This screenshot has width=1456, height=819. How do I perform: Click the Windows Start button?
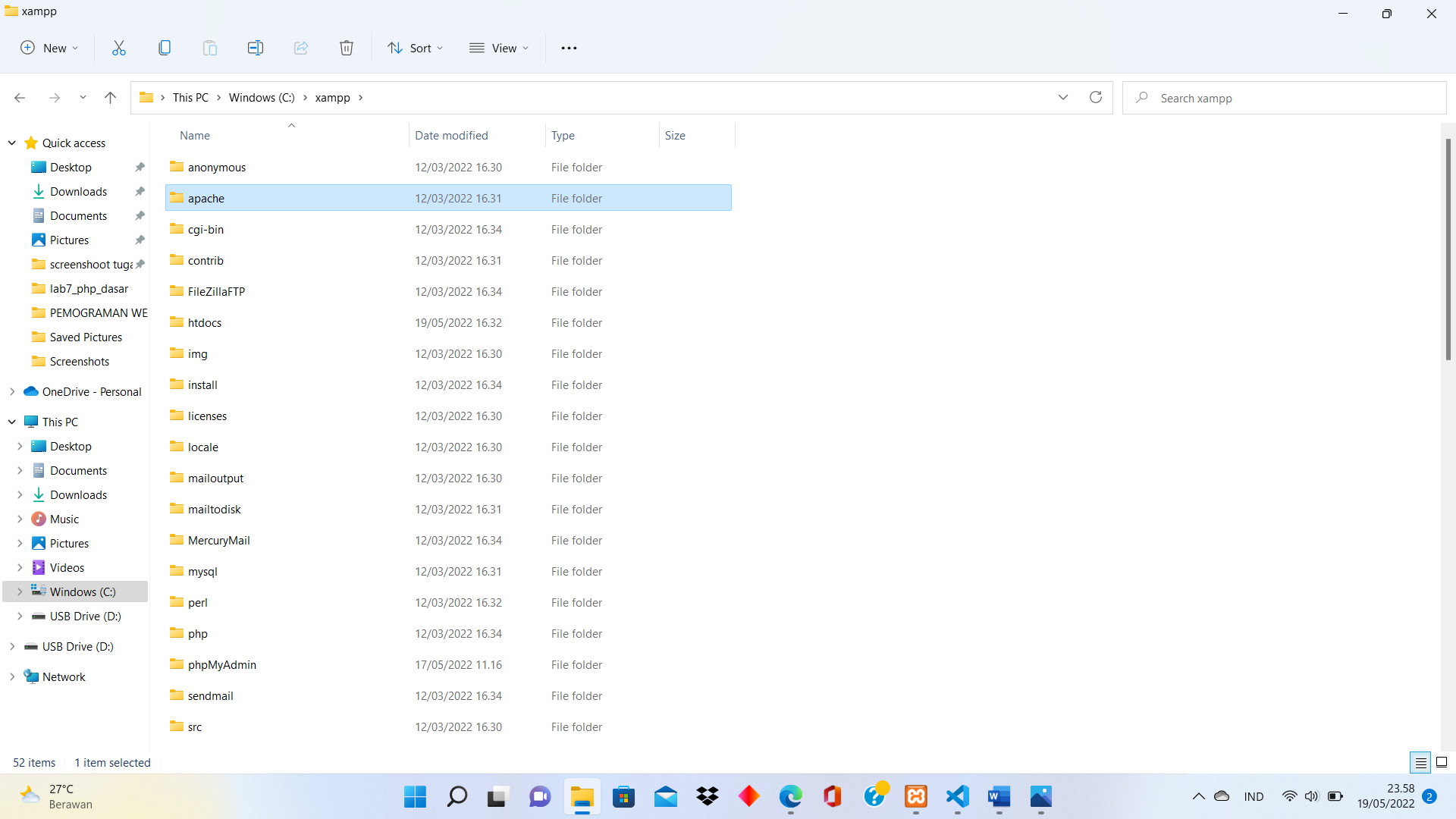[415, 796]
